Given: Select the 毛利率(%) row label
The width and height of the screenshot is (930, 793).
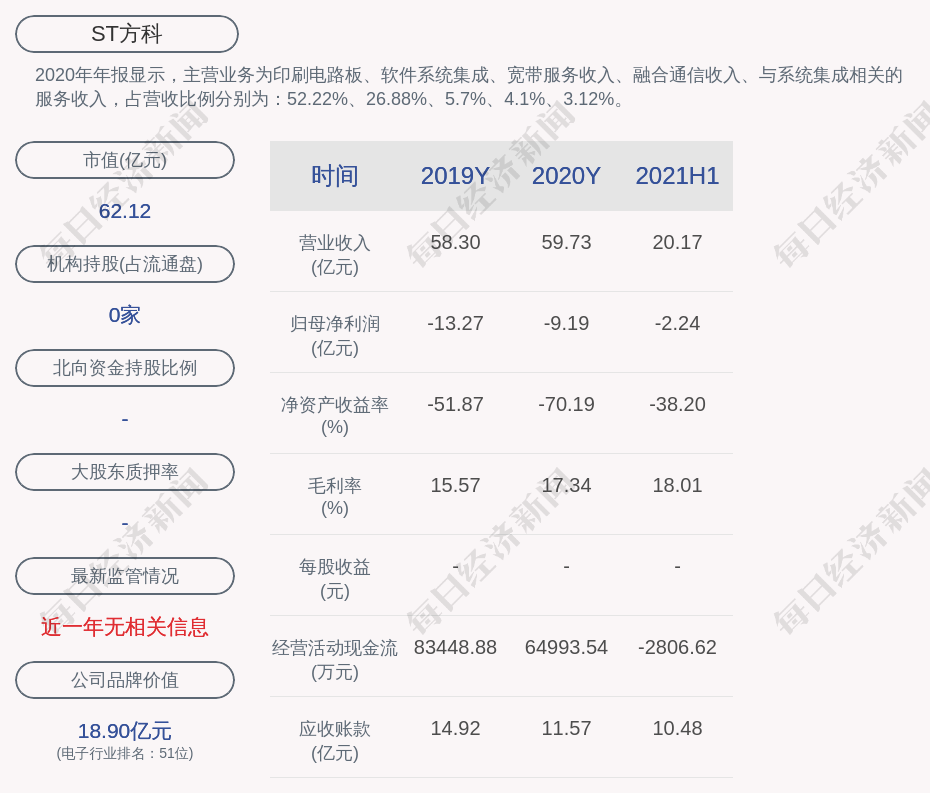Looking at the screenshot, I should 335,497.
